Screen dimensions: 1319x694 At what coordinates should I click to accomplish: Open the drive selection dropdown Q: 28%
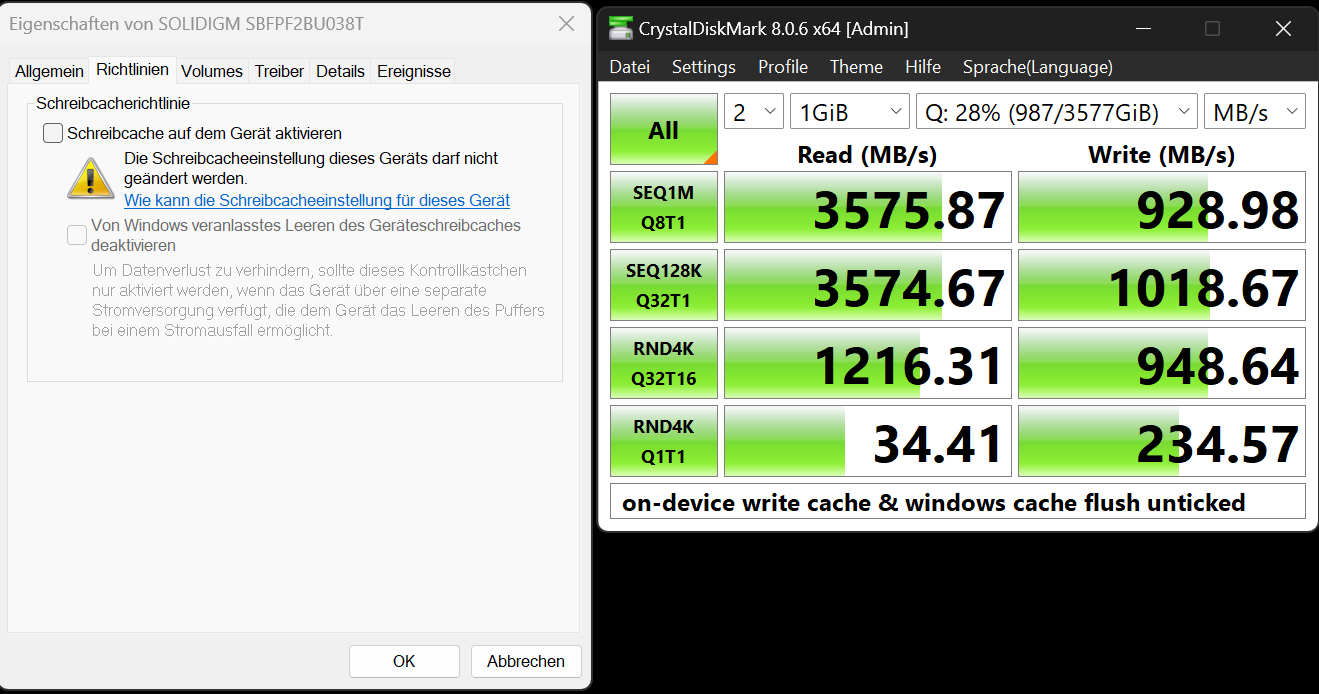[1057, 112]
